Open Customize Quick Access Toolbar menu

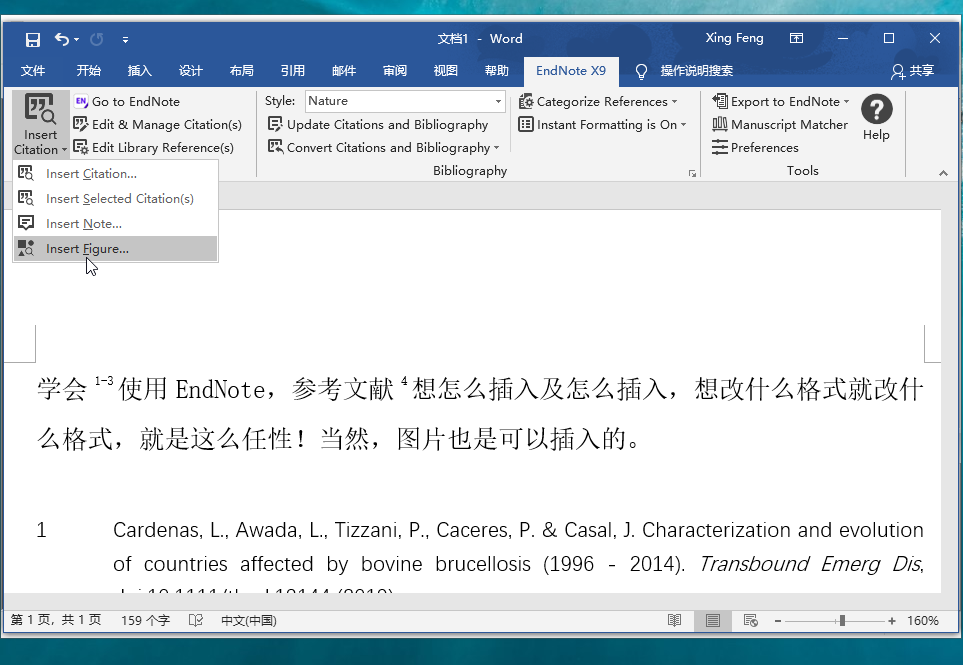(125, 40)
